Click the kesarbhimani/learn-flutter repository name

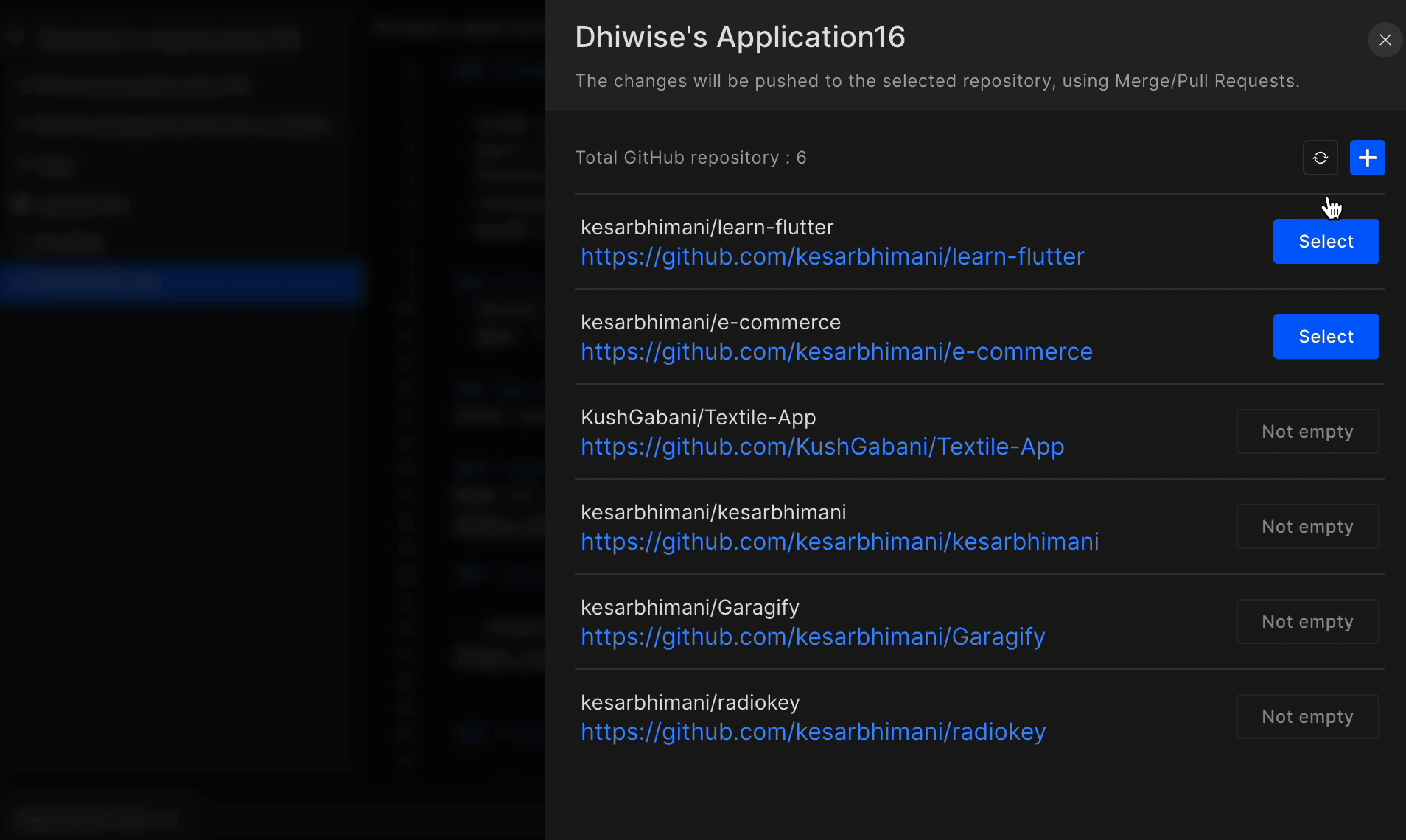tap(707, 227)
